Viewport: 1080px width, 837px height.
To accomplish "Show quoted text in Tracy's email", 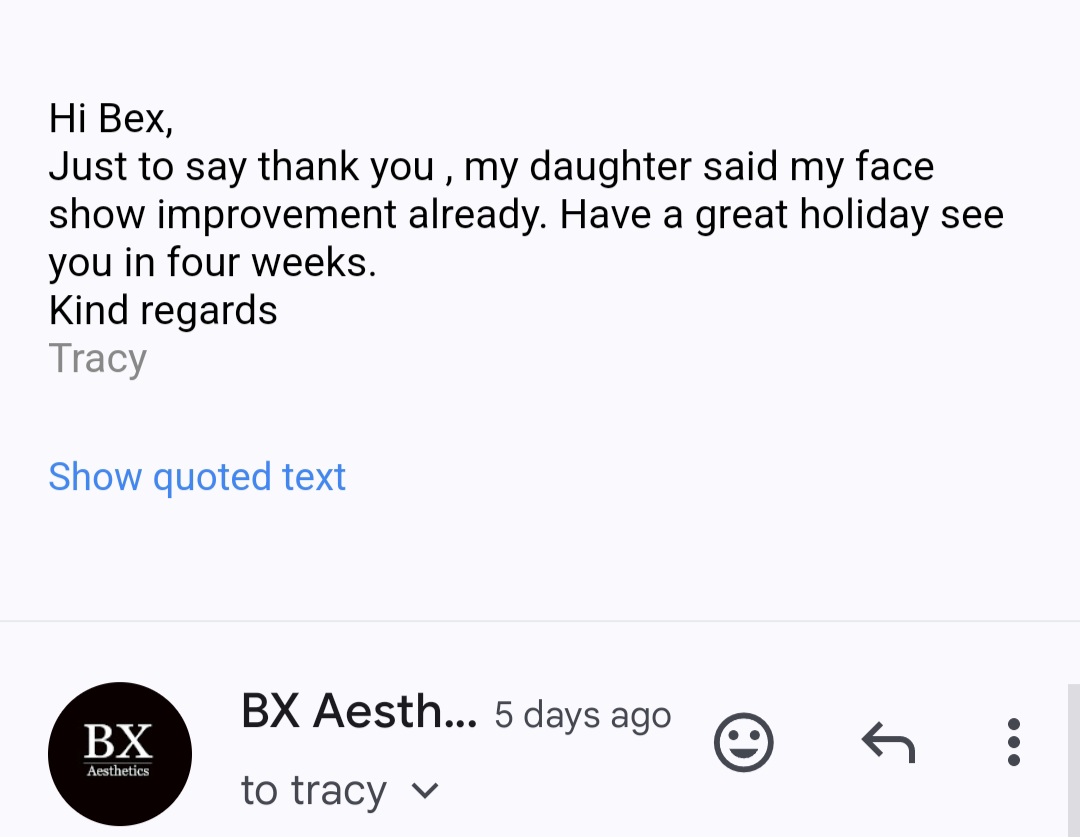I will 197,476.
